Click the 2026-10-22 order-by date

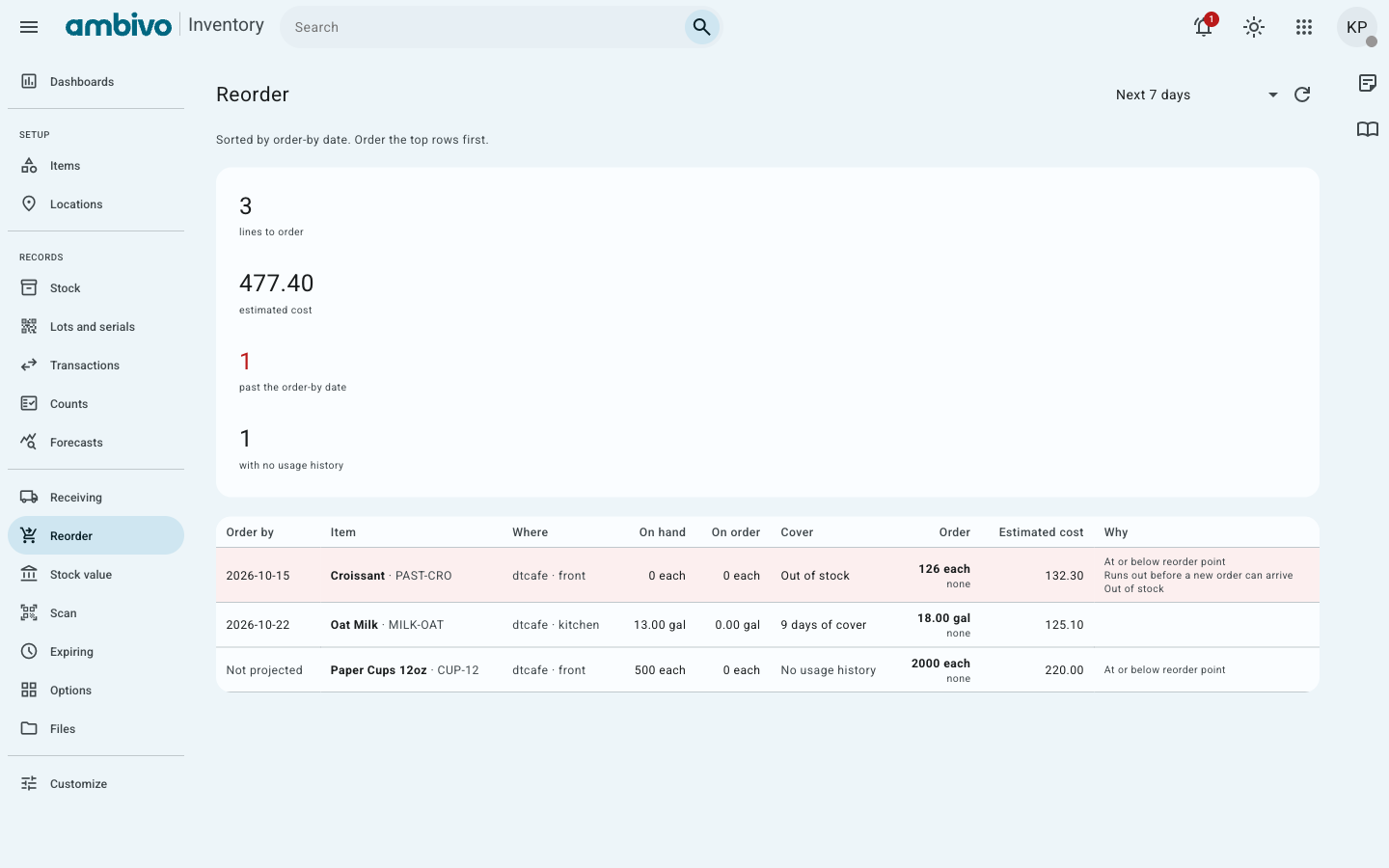(258, 625)
